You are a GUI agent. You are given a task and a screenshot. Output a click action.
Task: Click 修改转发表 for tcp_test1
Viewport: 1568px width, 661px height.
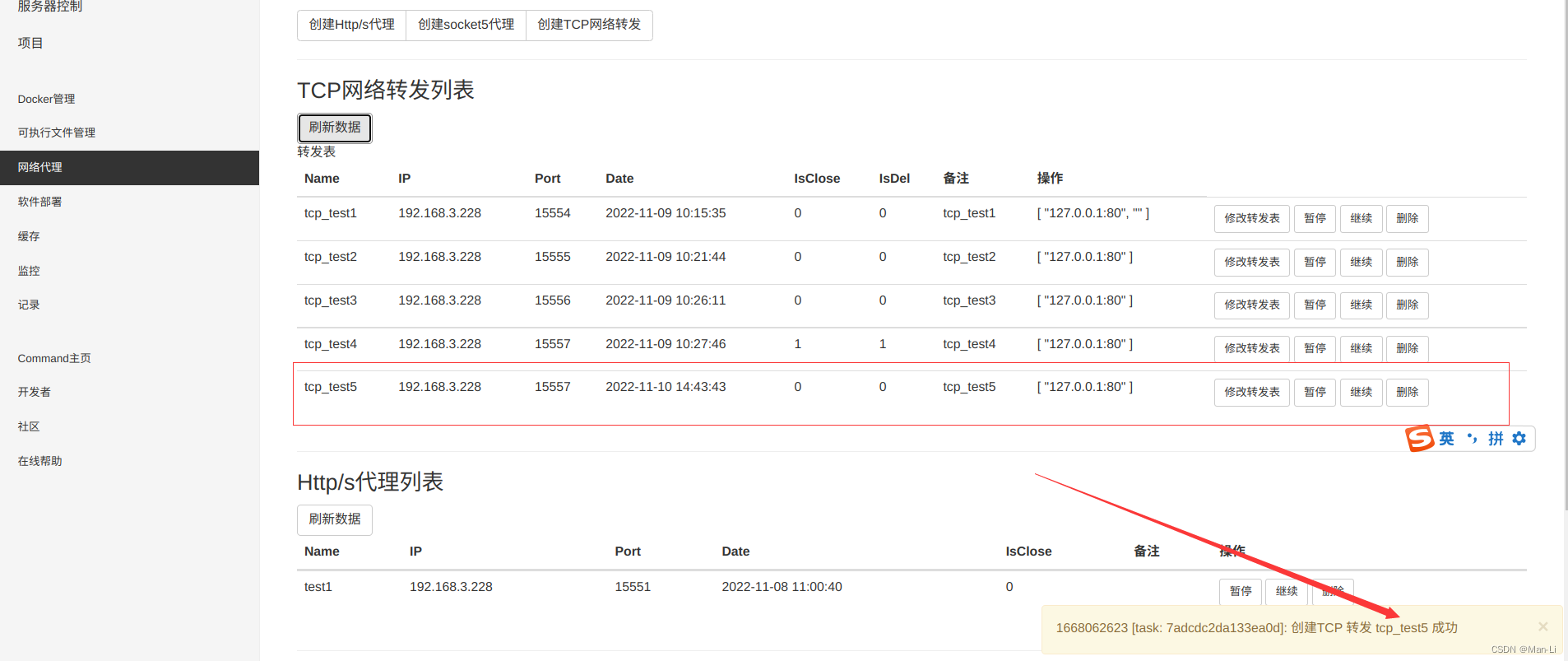tap(1252, 219)
